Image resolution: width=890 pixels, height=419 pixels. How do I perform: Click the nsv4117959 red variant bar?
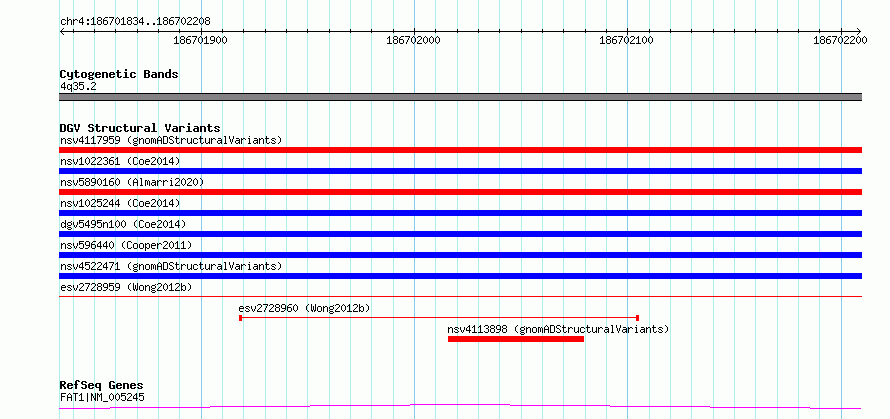coord(460,150)
